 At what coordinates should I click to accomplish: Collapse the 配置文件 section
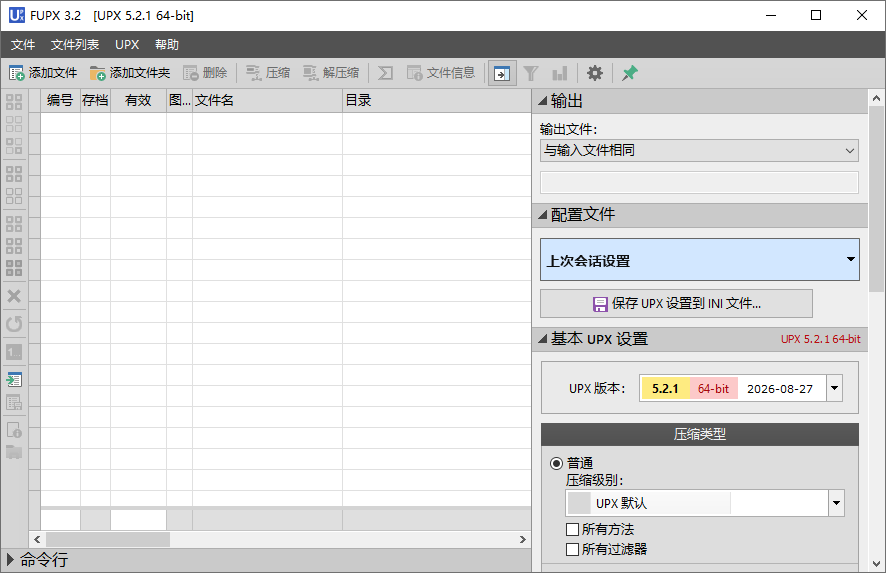click(543, 215)
